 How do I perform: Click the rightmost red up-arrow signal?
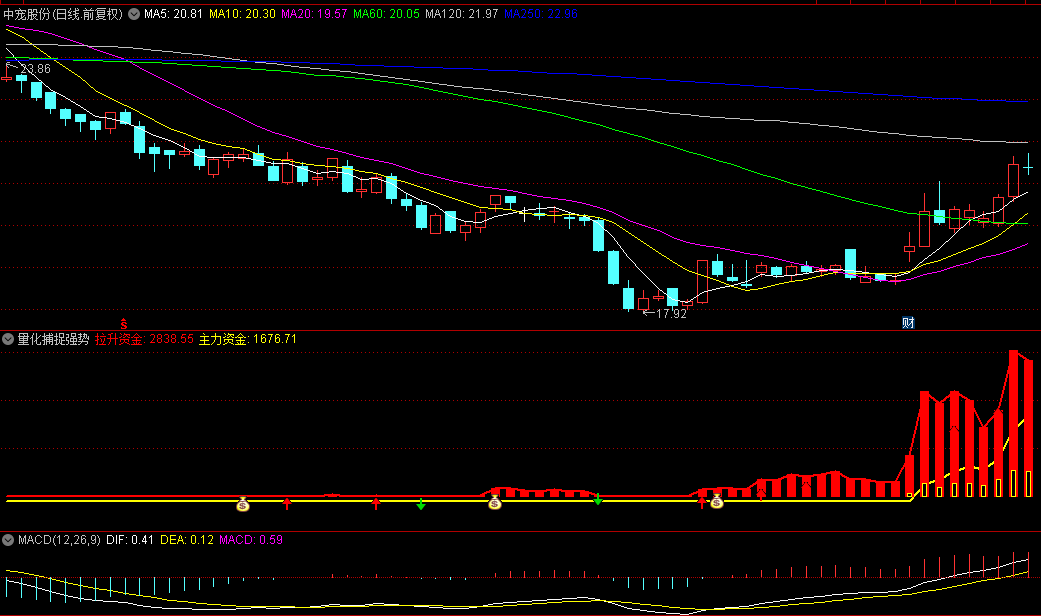pos(761,493)
